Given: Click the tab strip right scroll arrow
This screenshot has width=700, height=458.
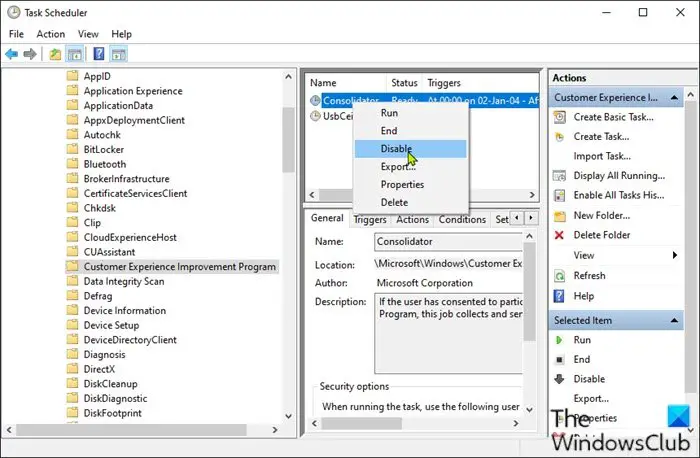Looking at the screenshot, I should (x=531, y=218).
